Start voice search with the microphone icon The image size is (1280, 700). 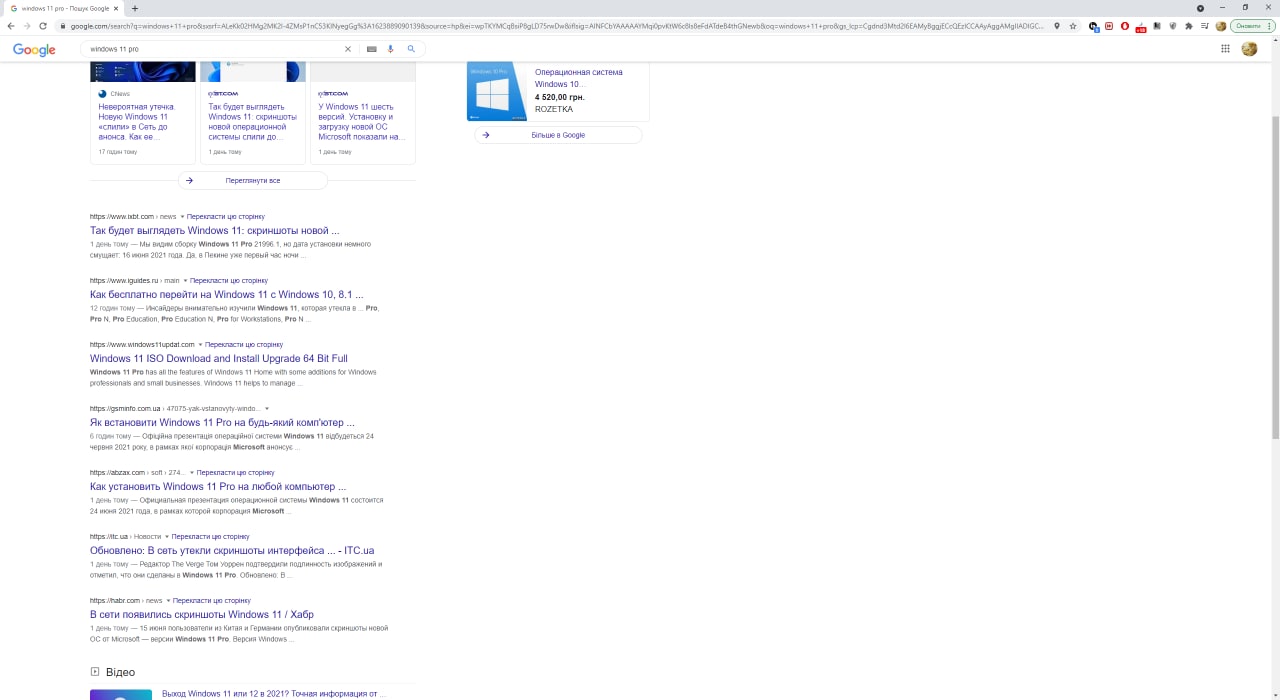(x=391, y=49)
